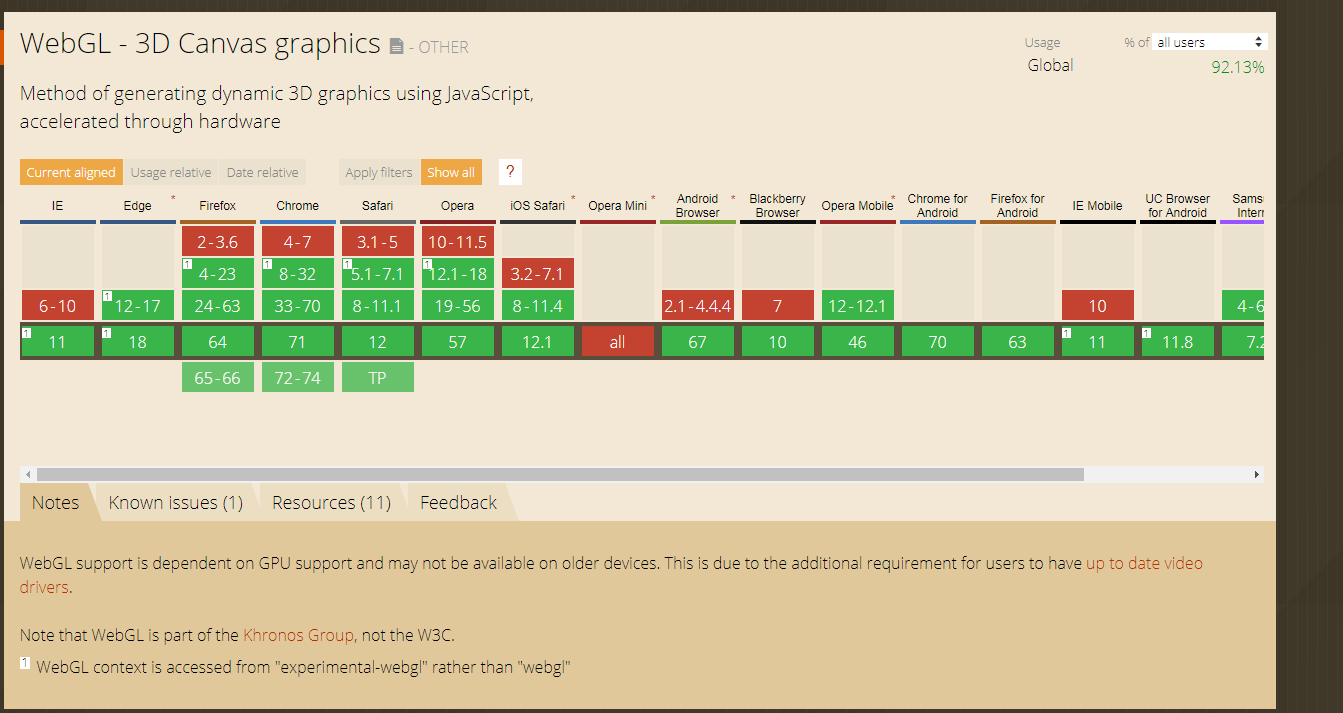This screenshot has height=713, width=1343.
Task: Toggle the Current aligned view
Action: 70,172
